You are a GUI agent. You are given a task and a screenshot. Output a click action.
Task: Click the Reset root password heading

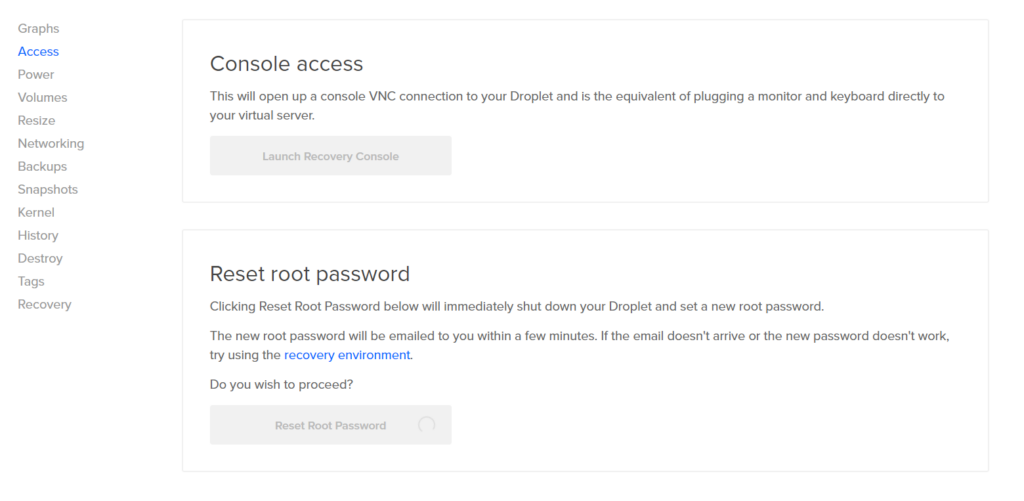pos(310,274)
